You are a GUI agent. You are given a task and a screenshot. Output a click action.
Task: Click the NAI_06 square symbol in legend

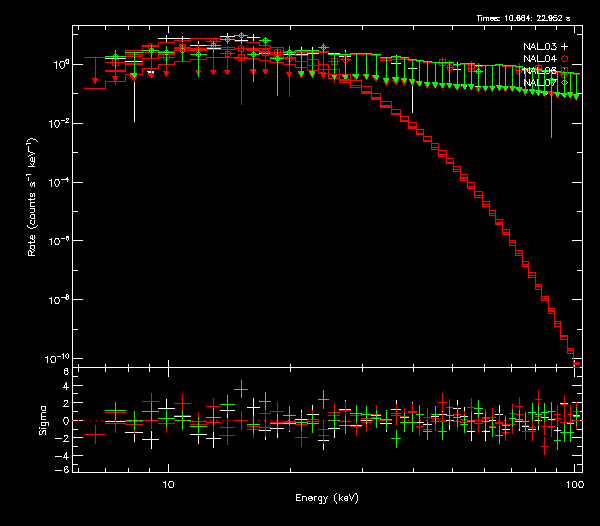tap(564, 71)
